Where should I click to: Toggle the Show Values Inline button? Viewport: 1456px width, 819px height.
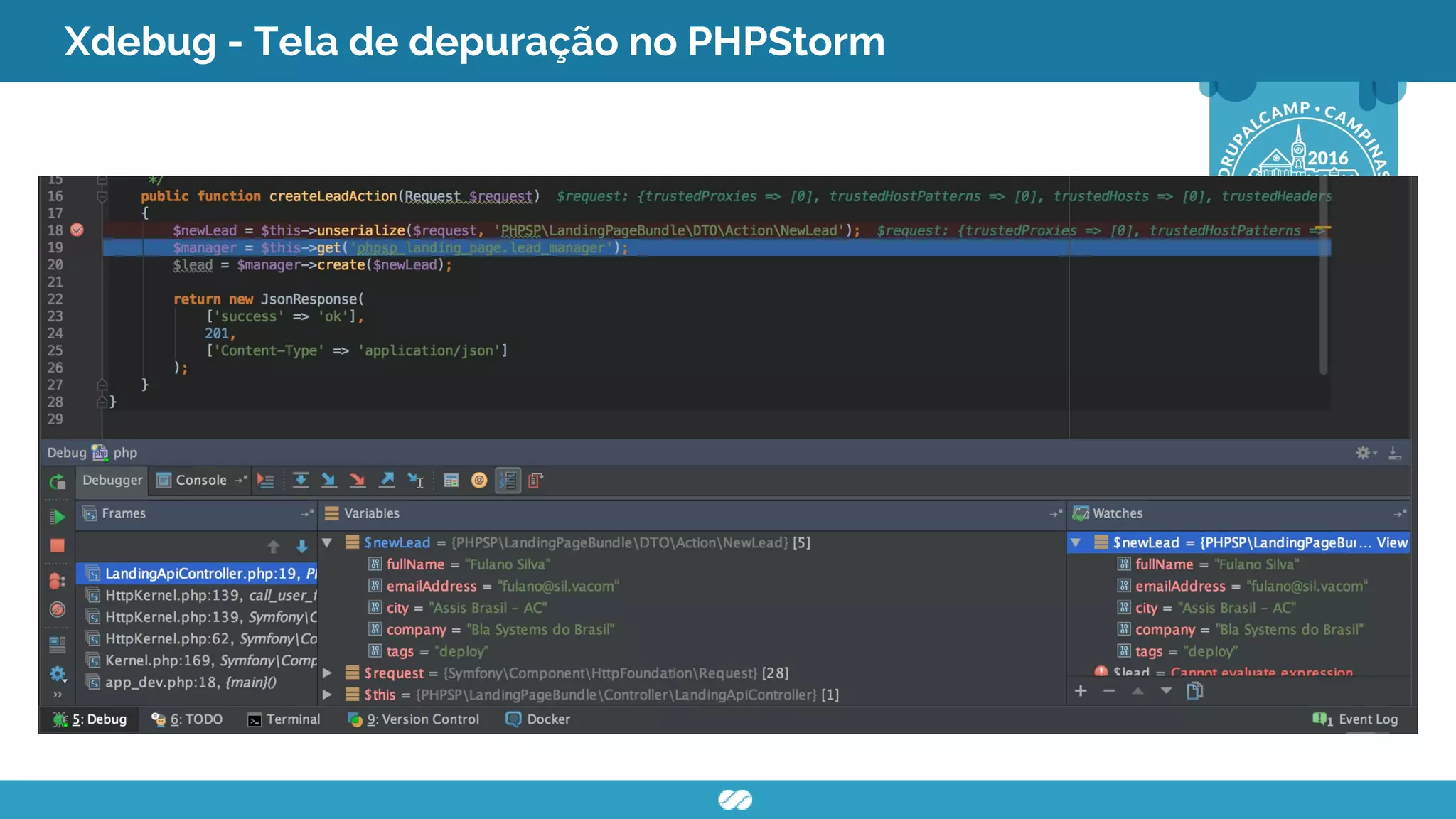(508, 481)
